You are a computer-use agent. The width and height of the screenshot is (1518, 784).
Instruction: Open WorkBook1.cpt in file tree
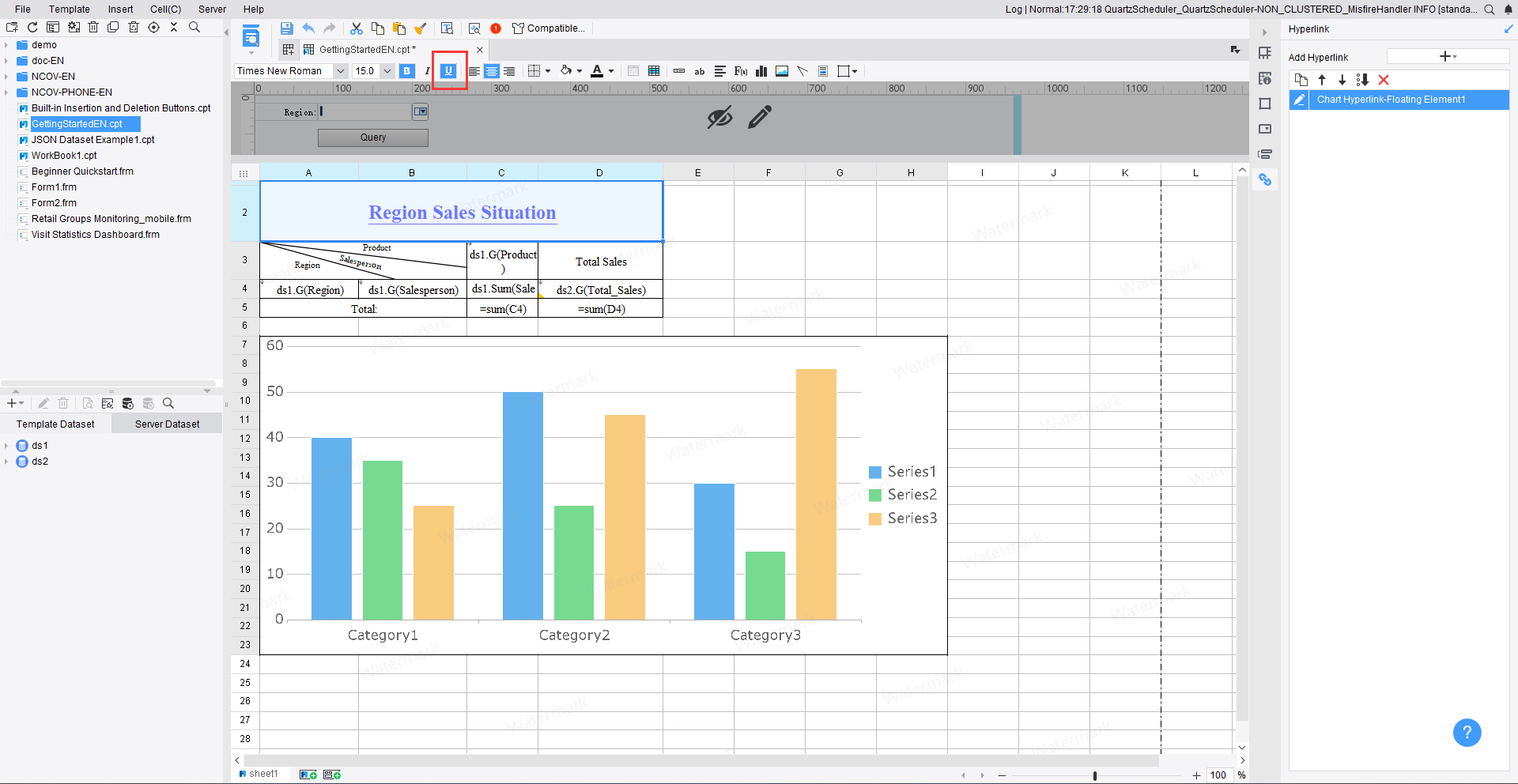coord(64,156)
